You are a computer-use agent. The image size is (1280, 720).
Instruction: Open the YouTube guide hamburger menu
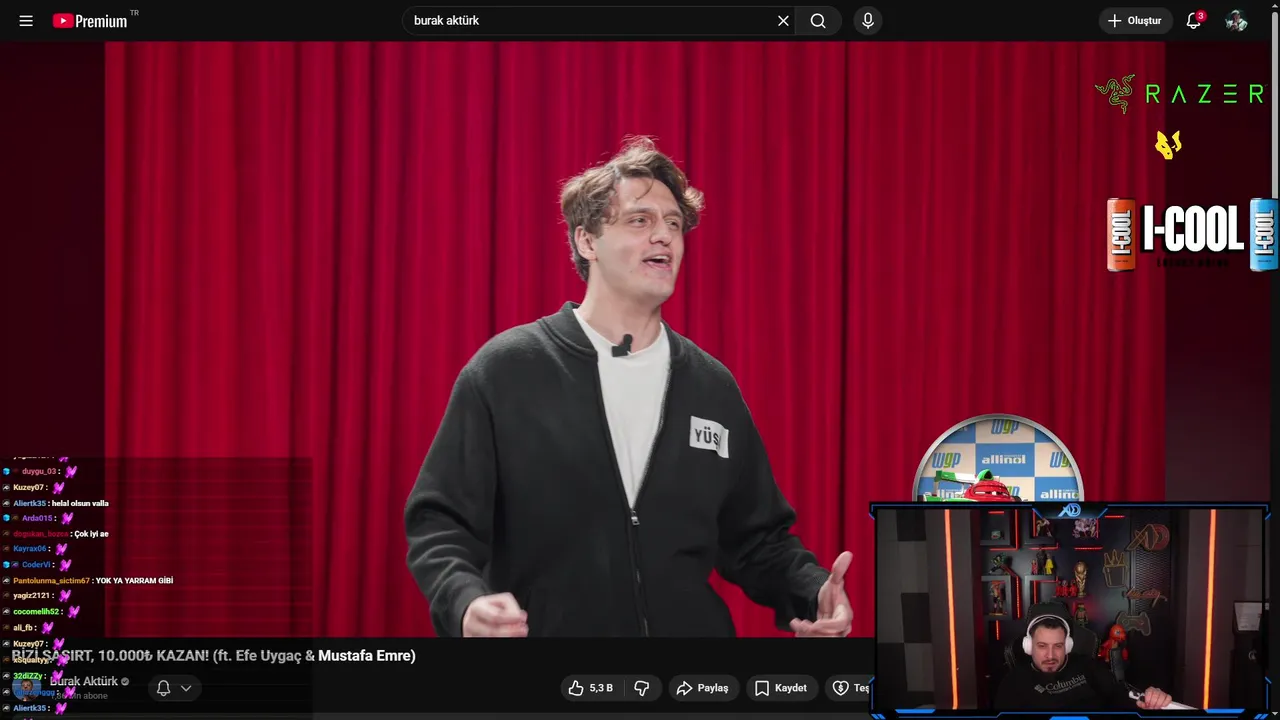[x=26, y=20]
